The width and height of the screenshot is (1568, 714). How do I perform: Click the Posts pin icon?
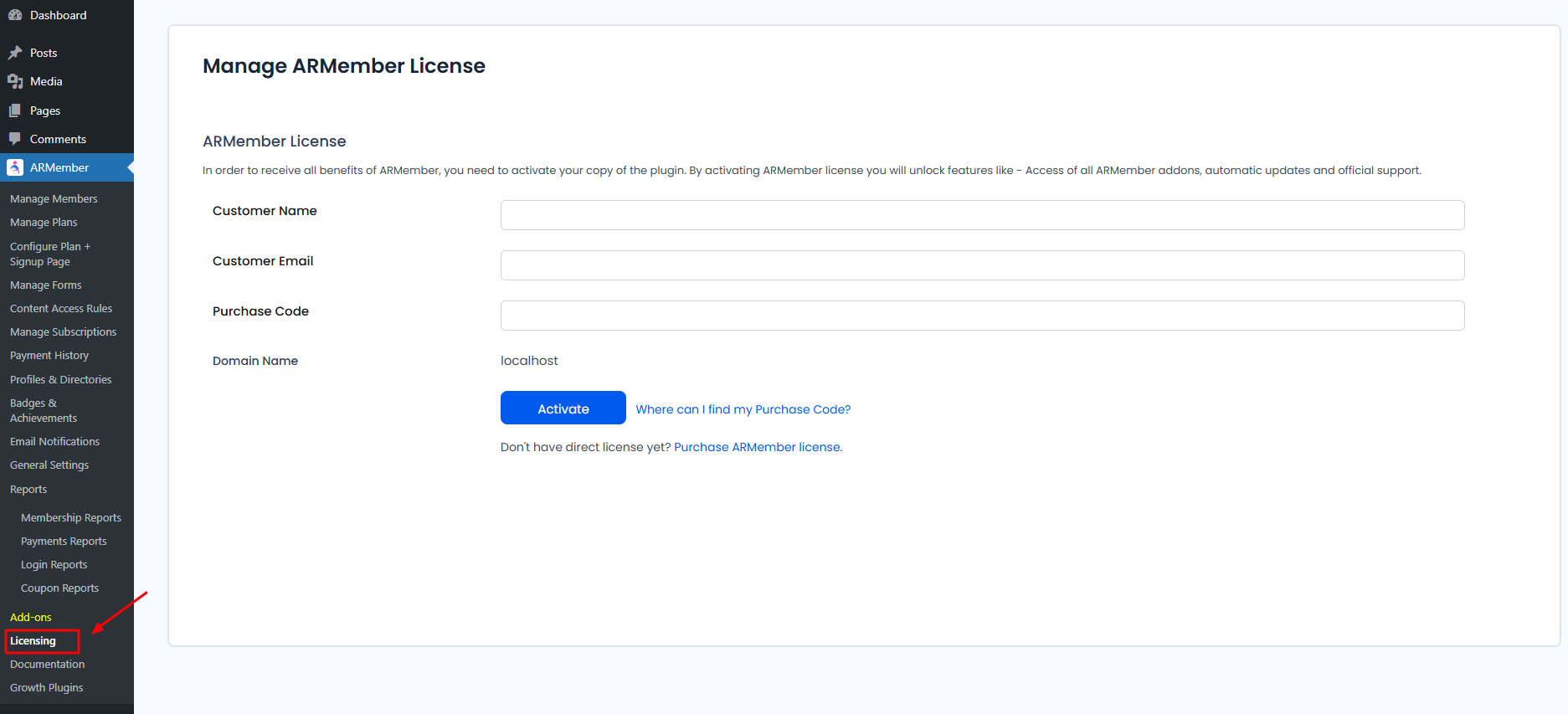click(15, 53)
